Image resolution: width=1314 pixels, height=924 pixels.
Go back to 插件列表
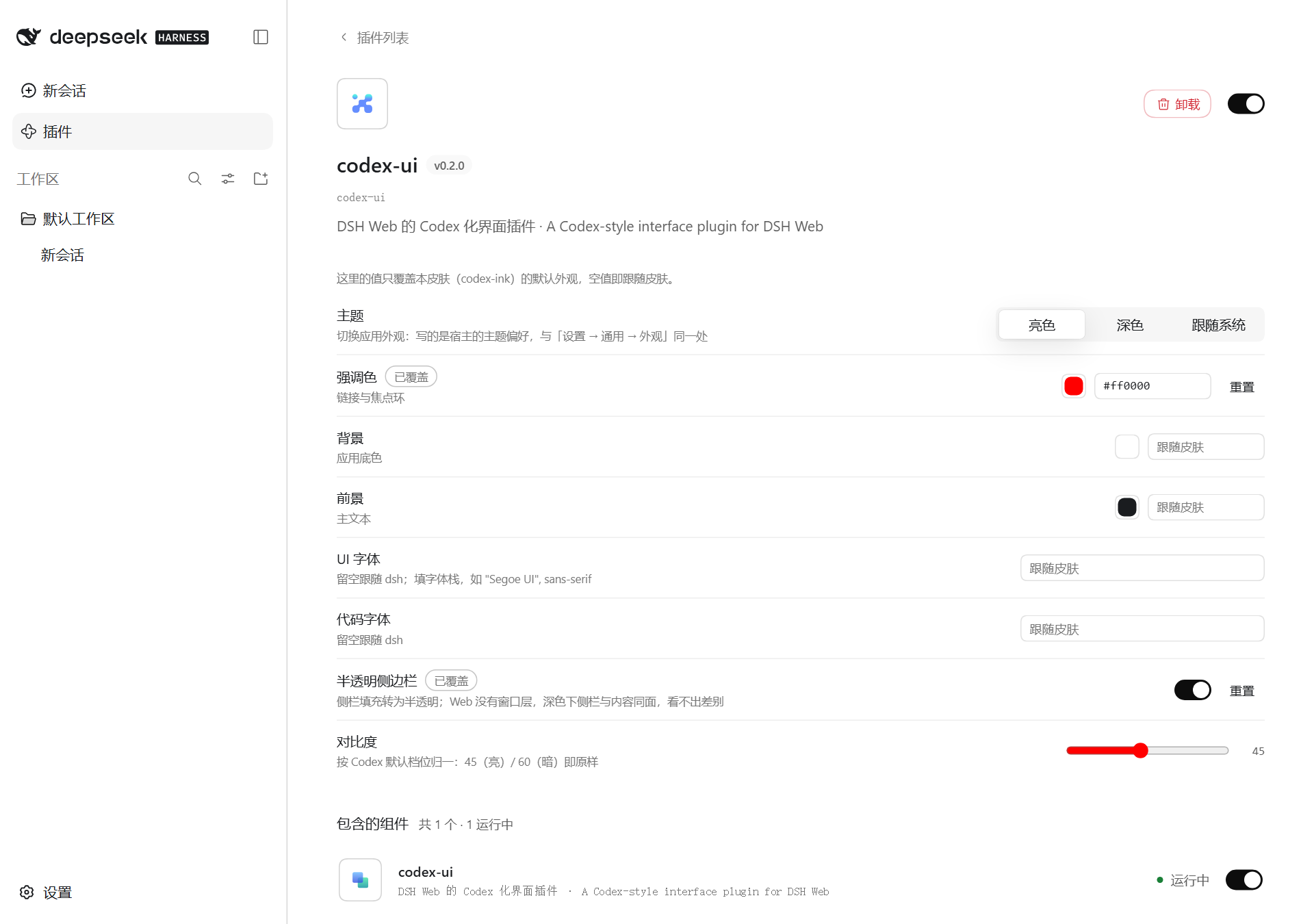click(x=374, y=38)
